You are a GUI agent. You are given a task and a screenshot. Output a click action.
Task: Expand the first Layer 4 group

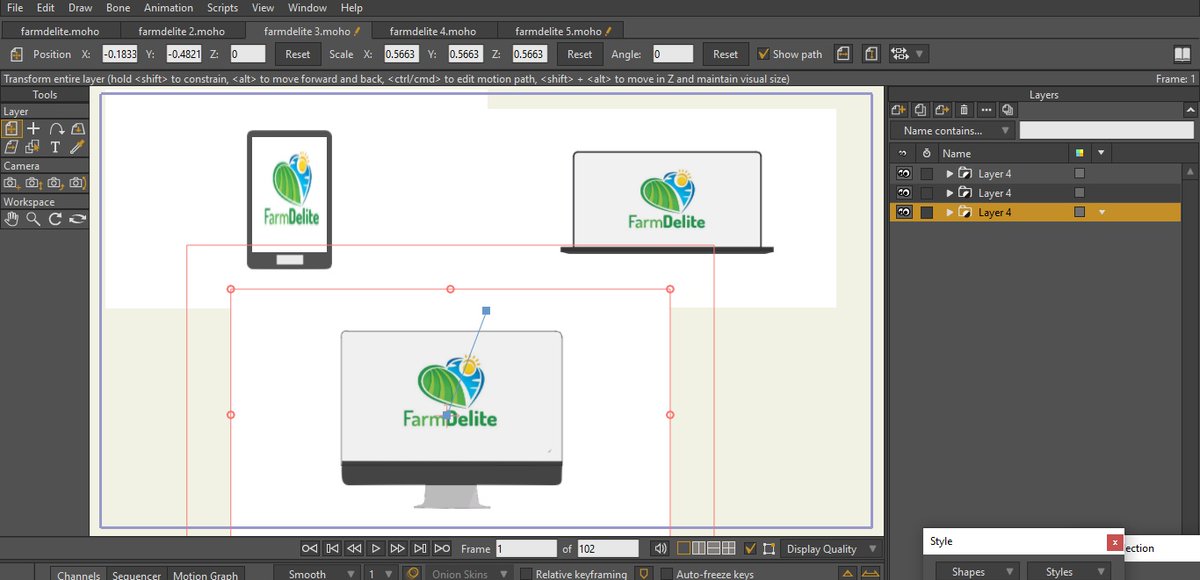[950, 174]
